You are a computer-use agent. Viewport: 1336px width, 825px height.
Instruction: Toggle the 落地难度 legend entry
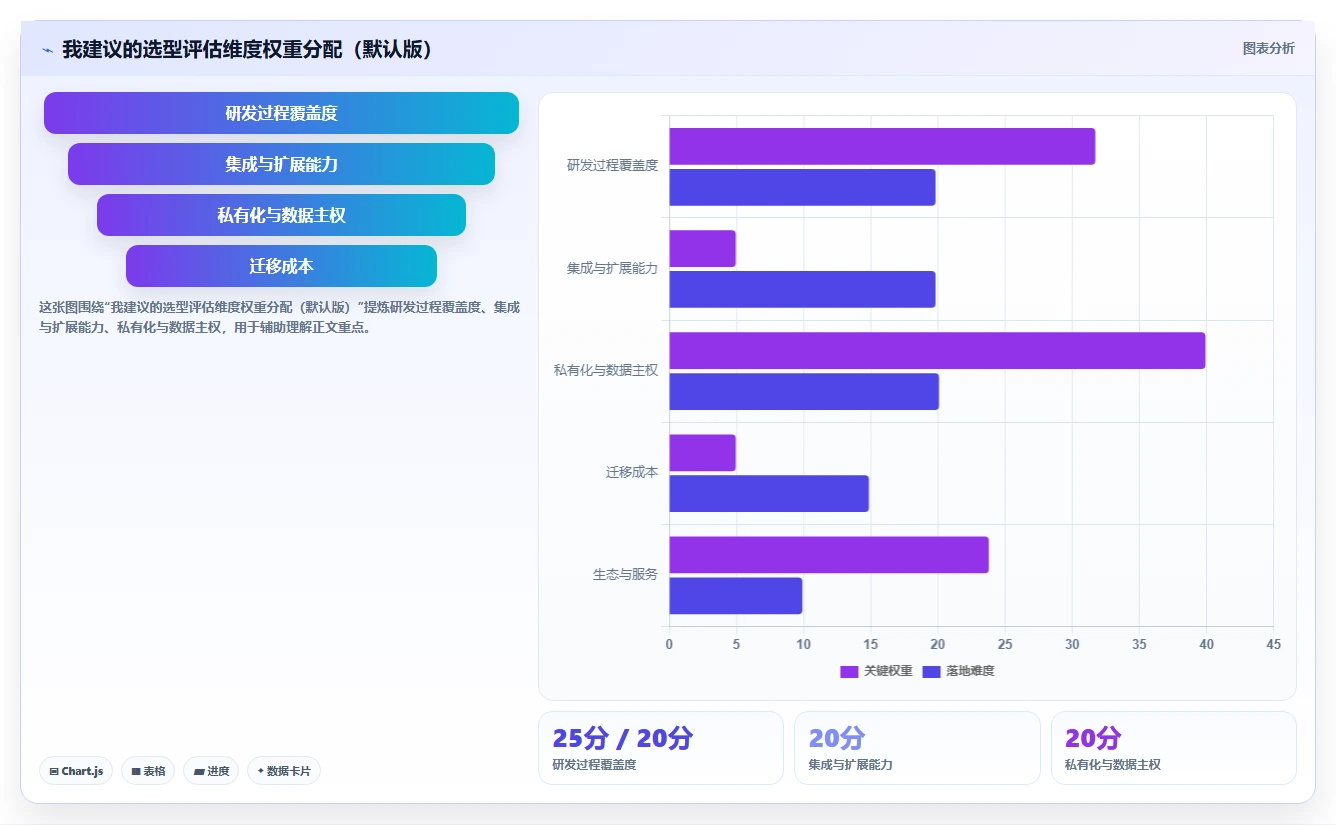click(x=958, y=671)
